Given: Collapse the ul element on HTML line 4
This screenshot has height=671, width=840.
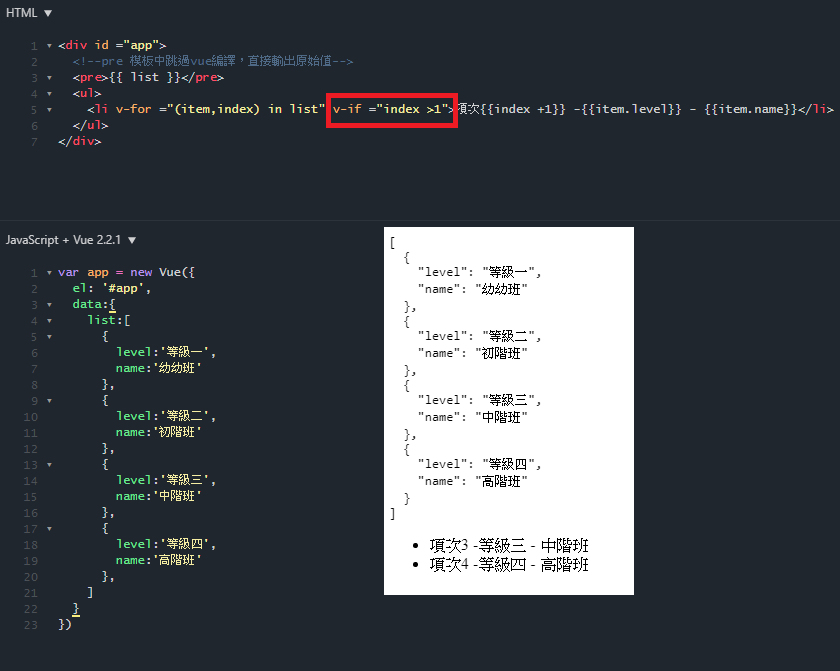Looking at the screenshot, I should pos(49,93).
